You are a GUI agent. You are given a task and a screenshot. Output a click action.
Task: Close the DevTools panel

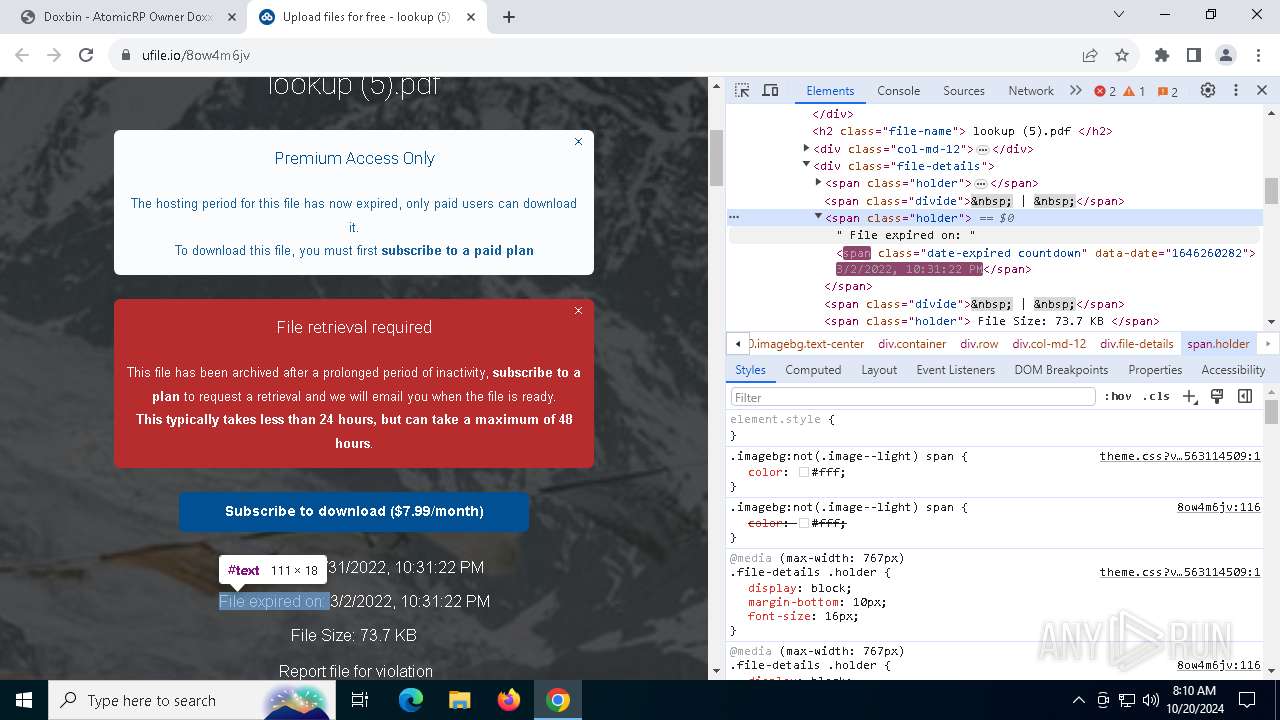point(1262,90)
